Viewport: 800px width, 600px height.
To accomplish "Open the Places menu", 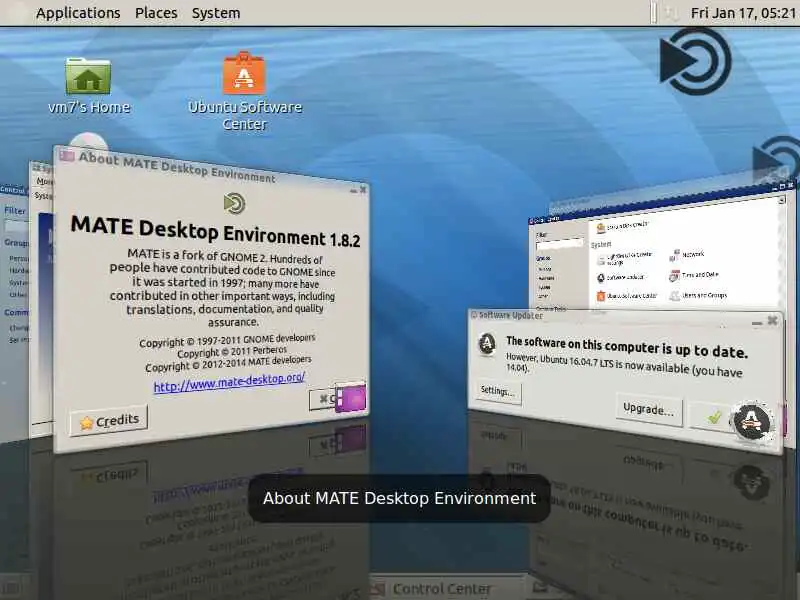I will pos(156,13).
